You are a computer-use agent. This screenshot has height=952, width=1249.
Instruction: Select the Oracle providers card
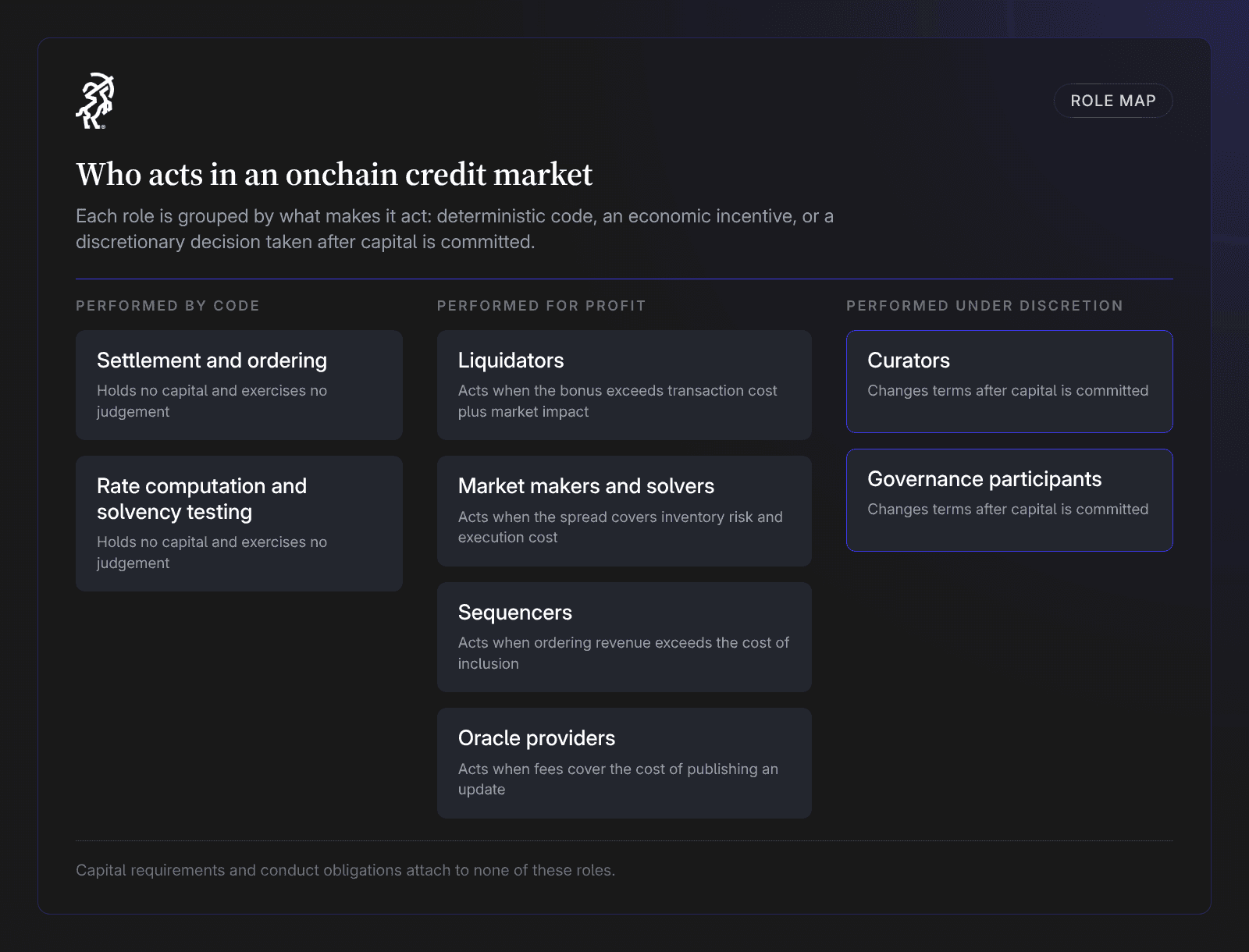[624, 763]
